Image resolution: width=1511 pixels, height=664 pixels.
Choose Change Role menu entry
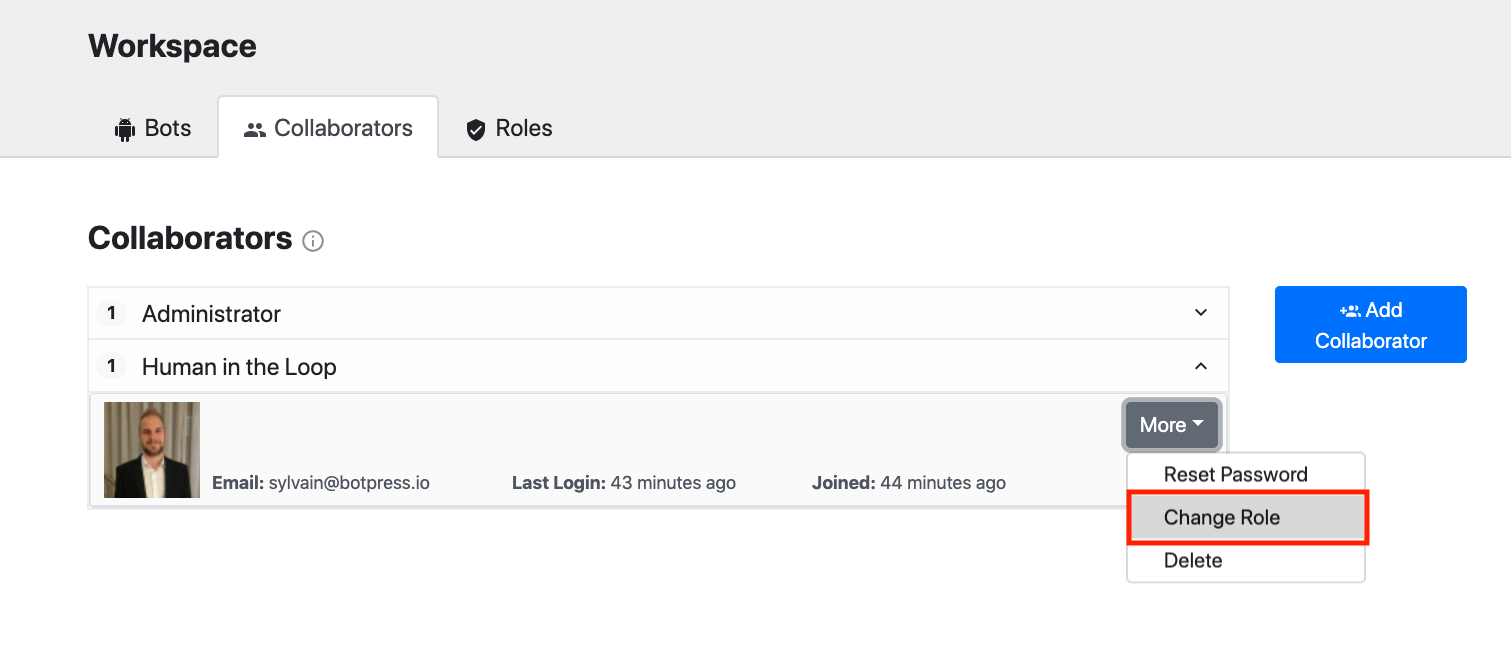(x=1246, y=517)
